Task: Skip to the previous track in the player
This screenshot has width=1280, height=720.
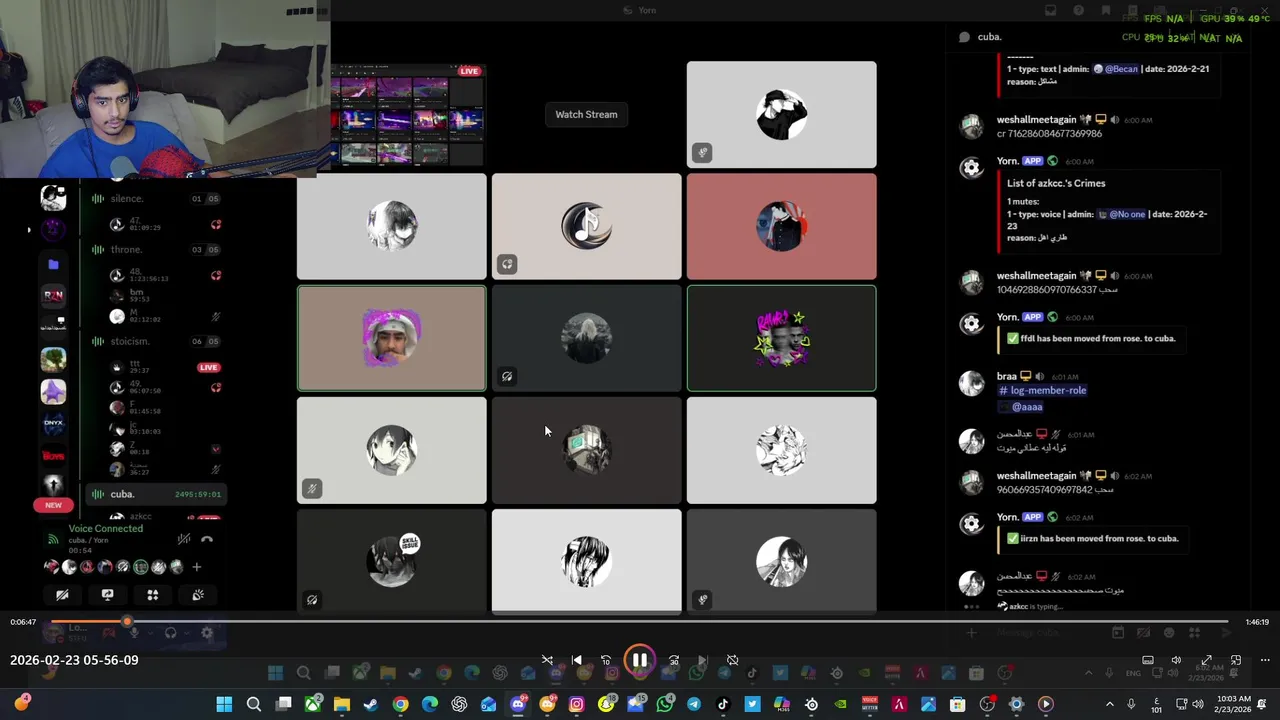Action: [x=576, y=660]
